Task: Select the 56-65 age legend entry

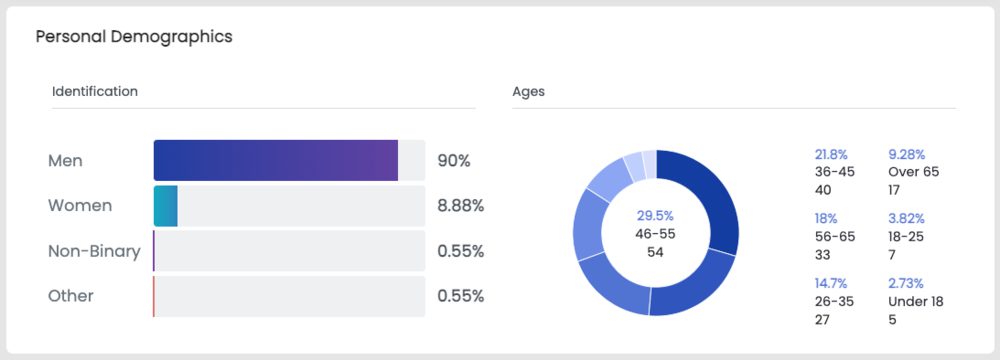Action: [x=835, y=237]
